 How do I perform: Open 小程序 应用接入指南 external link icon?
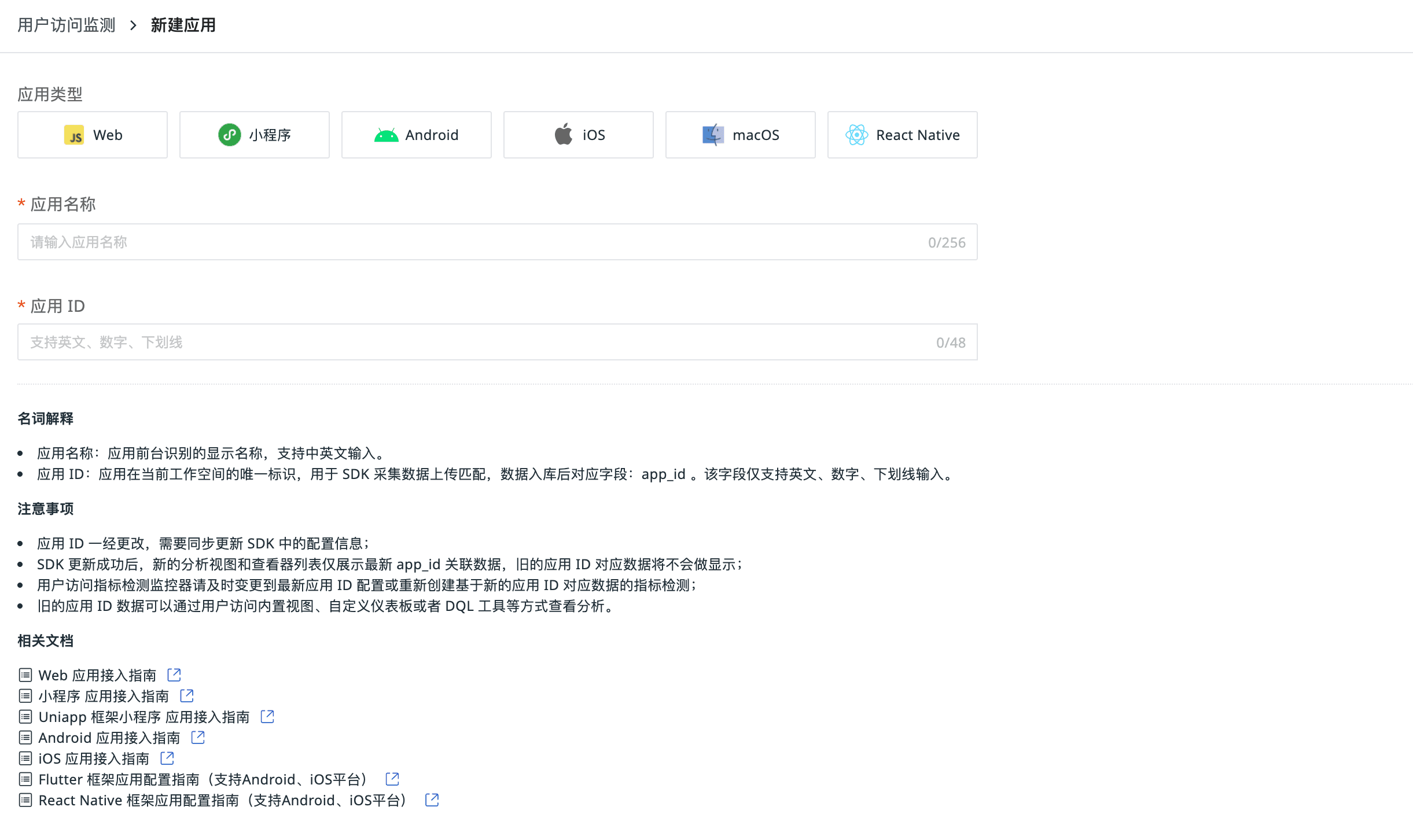click(x=187, y=695)
